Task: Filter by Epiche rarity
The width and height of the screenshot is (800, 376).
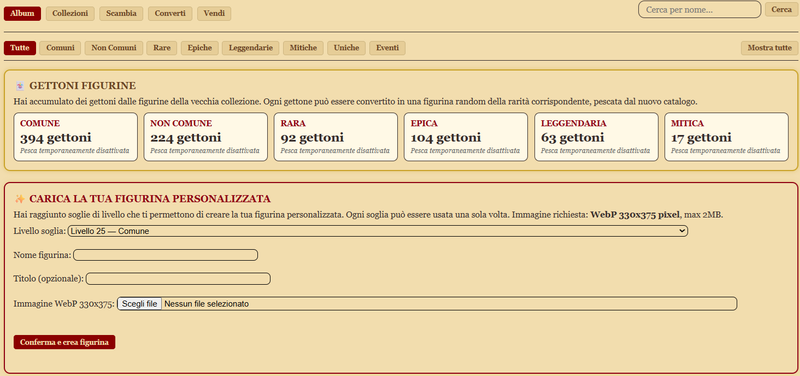Action: point(199,48)
